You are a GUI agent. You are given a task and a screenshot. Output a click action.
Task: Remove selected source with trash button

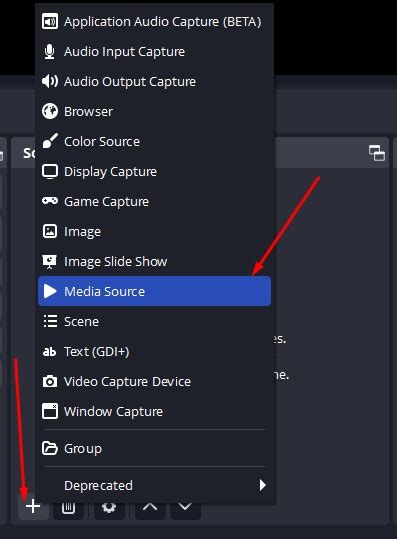[68, 508]
